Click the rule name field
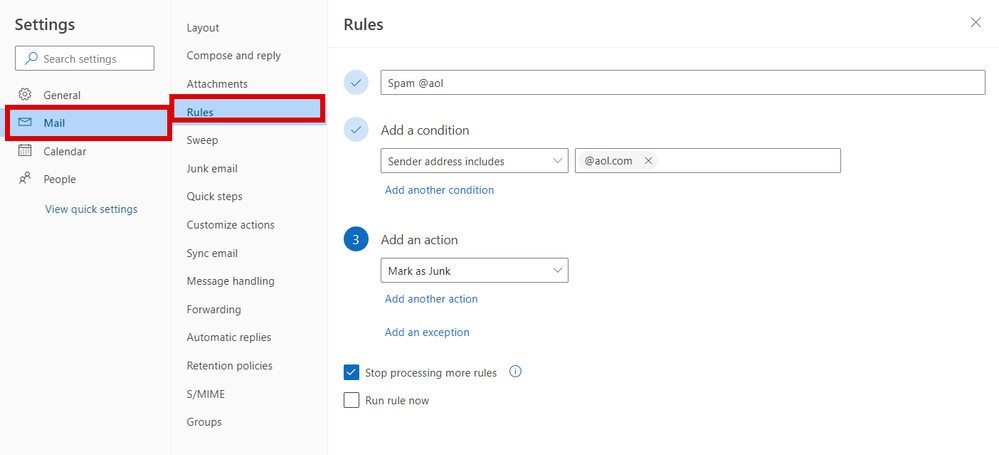Image resolution: width=999 pixels, height=455 pixels. pos(683,83)
